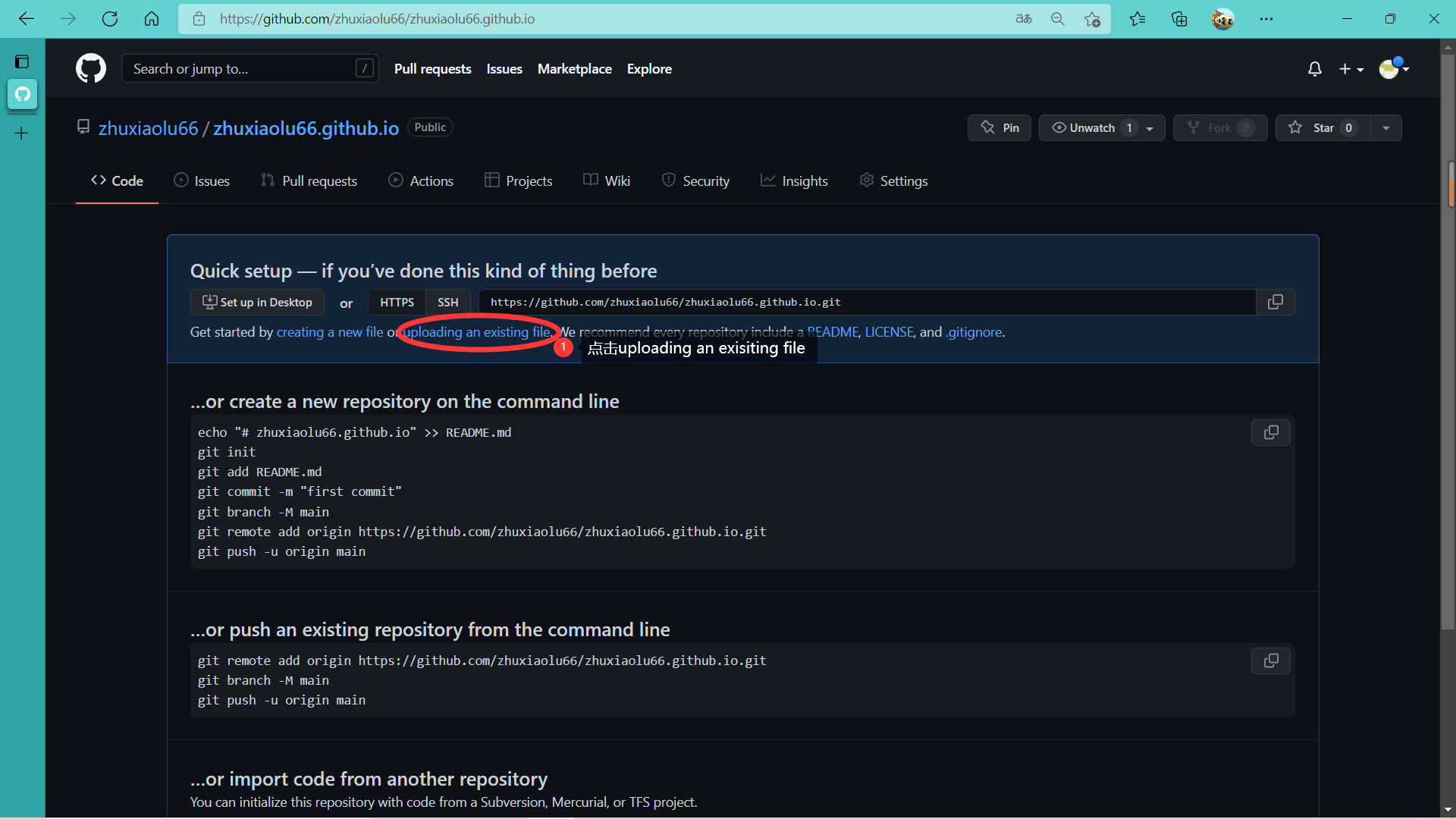
Task: Pin this repository
Action: coord(999,127)
